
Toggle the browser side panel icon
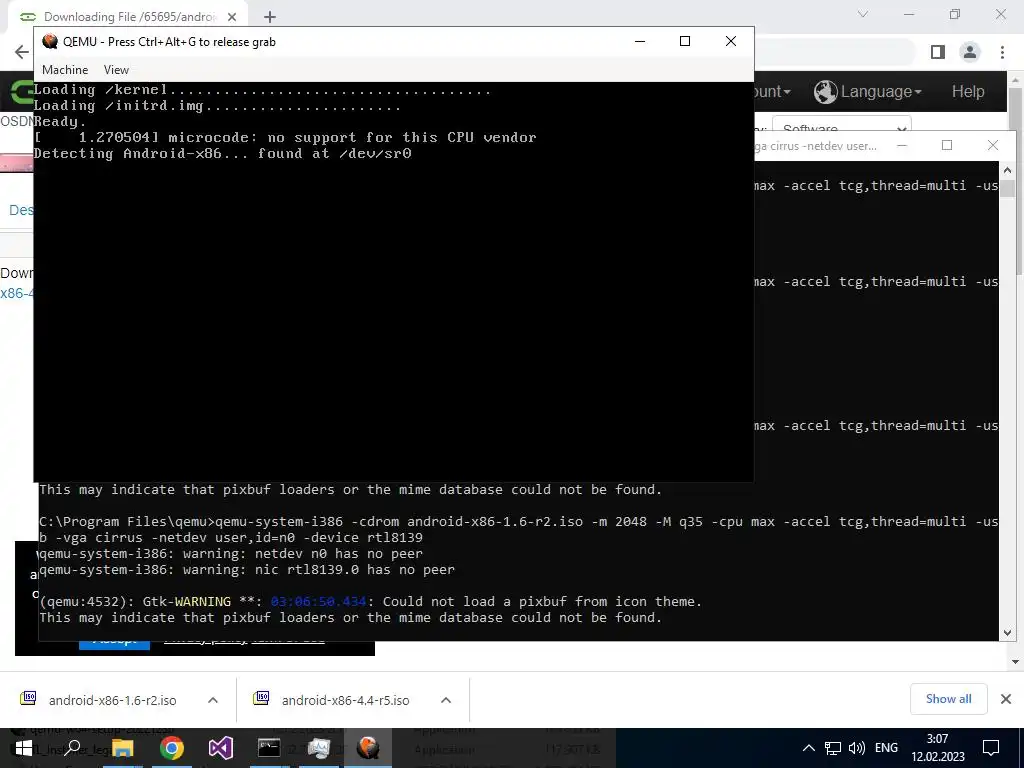938,52
